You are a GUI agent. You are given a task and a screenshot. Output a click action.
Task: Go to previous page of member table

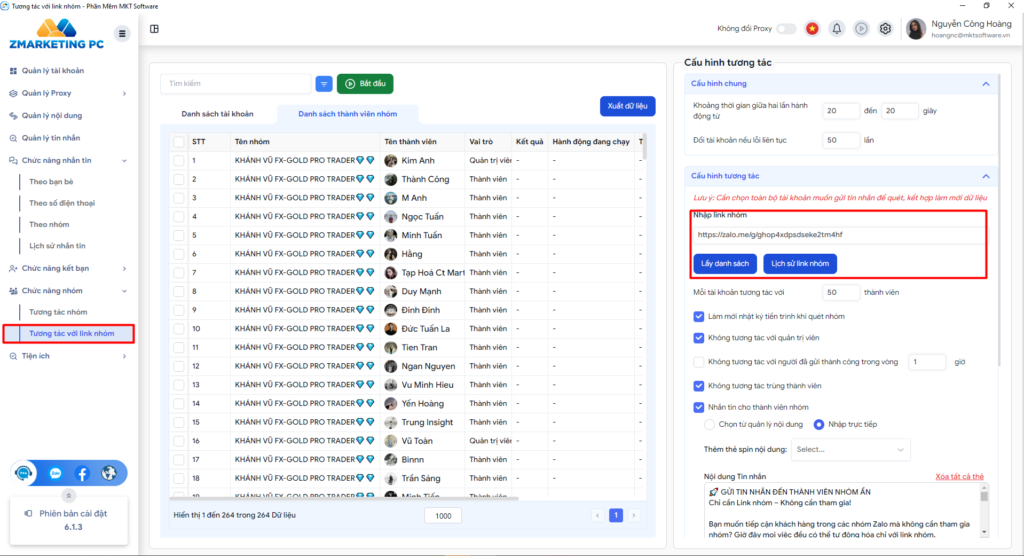598,515
